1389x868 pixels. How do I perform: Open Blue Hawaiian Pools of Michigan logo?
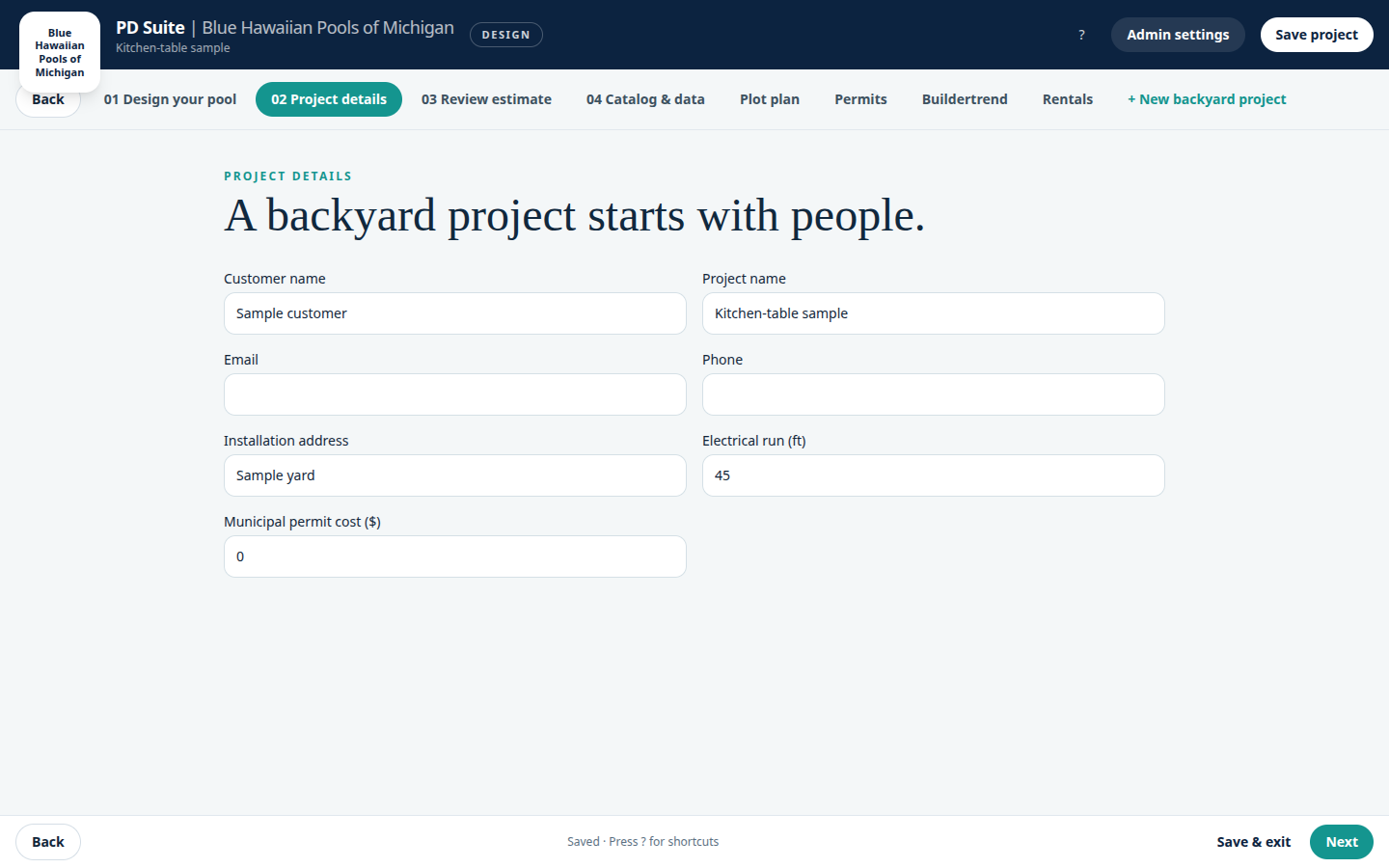(x=60, y=52)
